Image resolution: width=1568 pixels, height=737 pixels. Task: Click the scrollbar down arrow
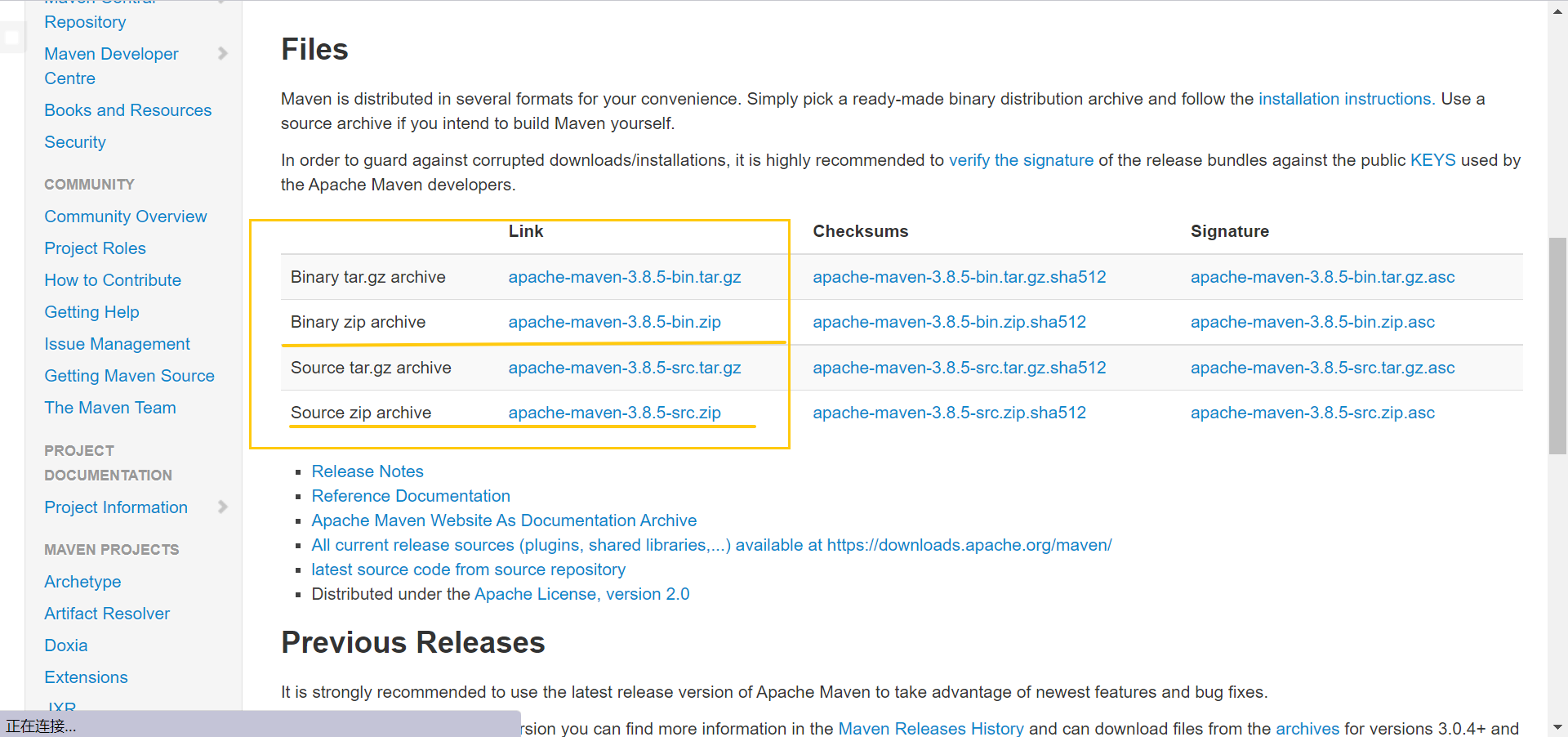(x=1557, y=727)
